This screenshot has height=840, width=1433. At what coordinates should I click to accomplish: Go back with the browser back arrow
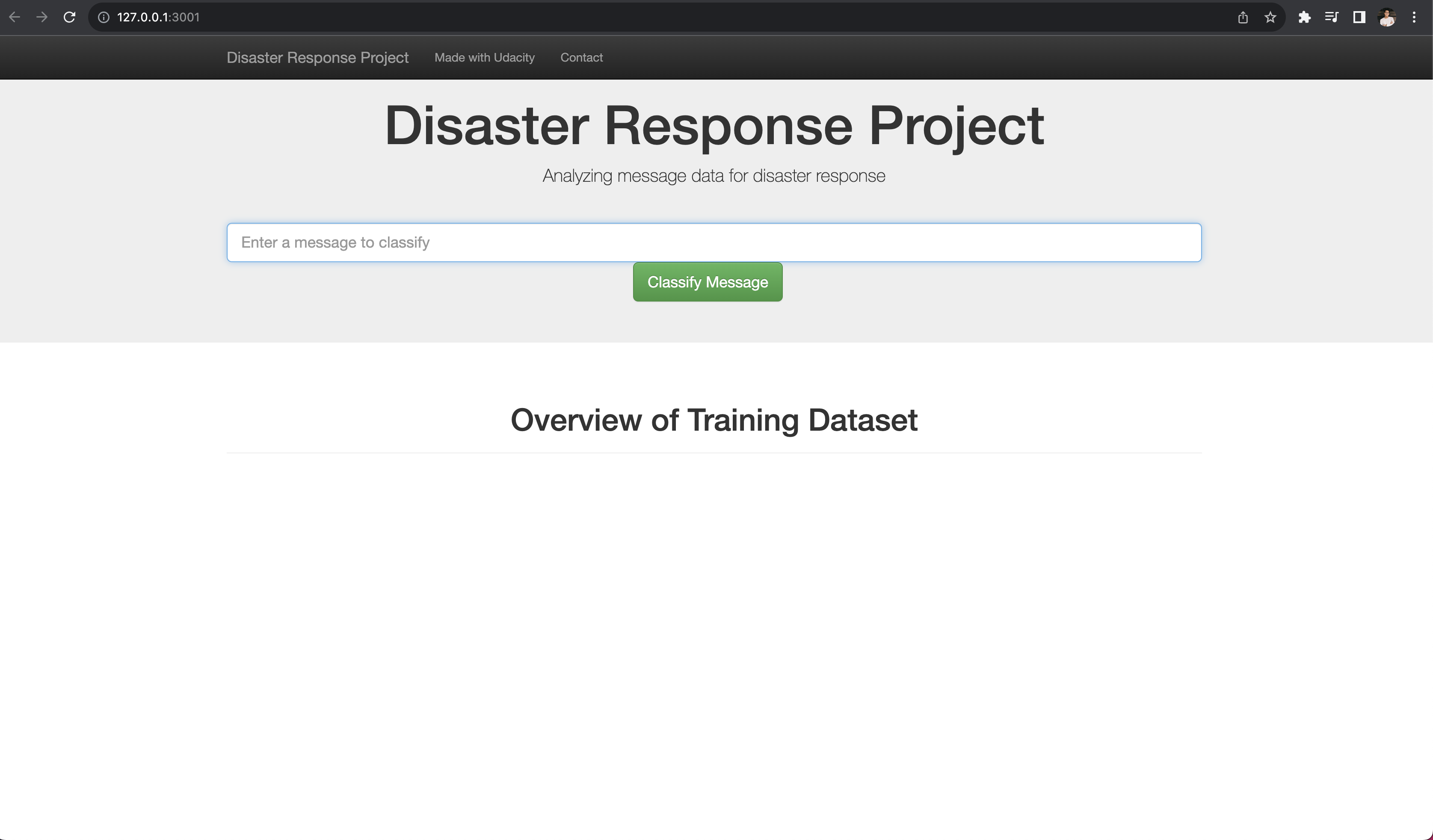pyautogui.click(x=15, y=17)
